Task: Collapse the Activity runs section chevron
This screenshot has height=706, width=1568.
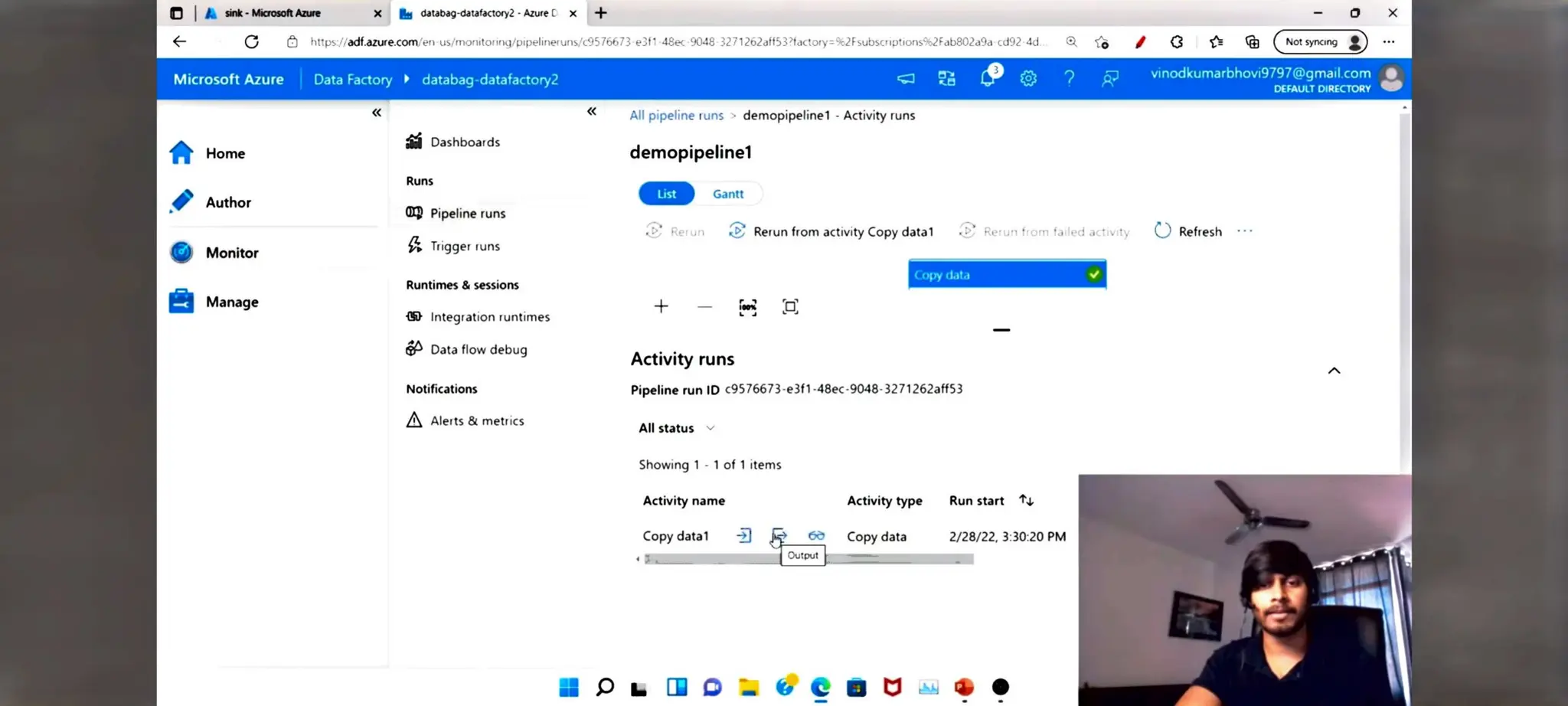Action: [x=1334, y=371]
